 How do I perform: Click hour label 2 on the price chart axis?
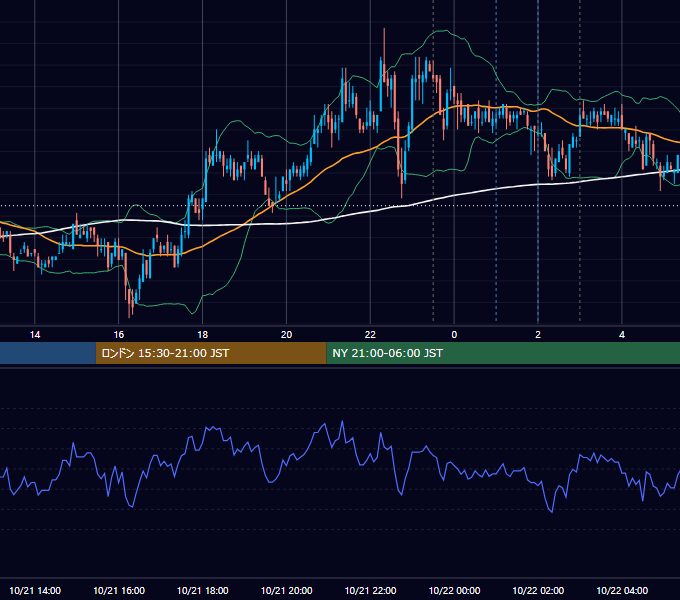pos(538,335)
